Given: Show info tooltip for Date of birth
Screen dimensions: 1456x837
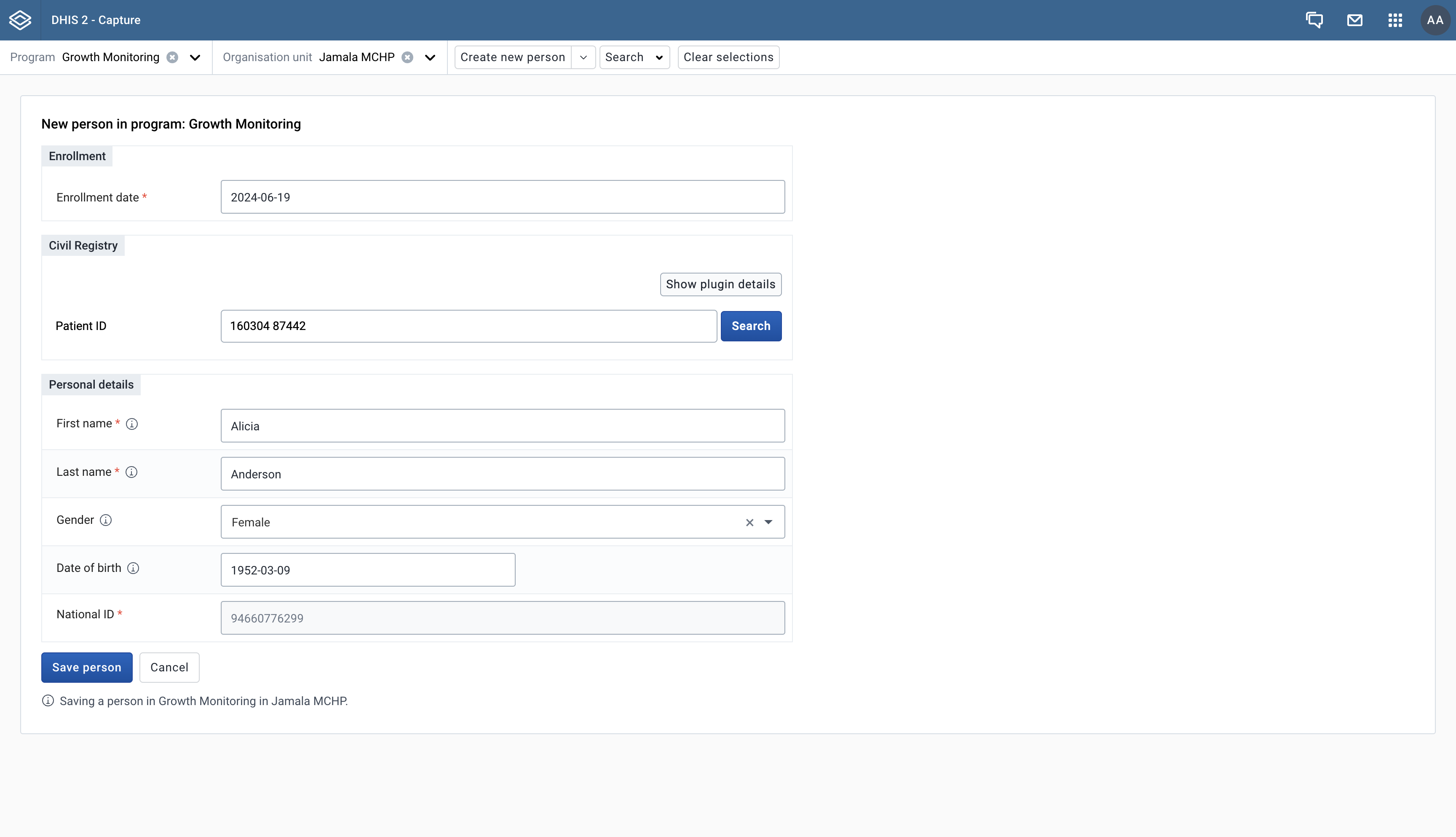Looking at the screenshot, I should [x=134, y=568].
